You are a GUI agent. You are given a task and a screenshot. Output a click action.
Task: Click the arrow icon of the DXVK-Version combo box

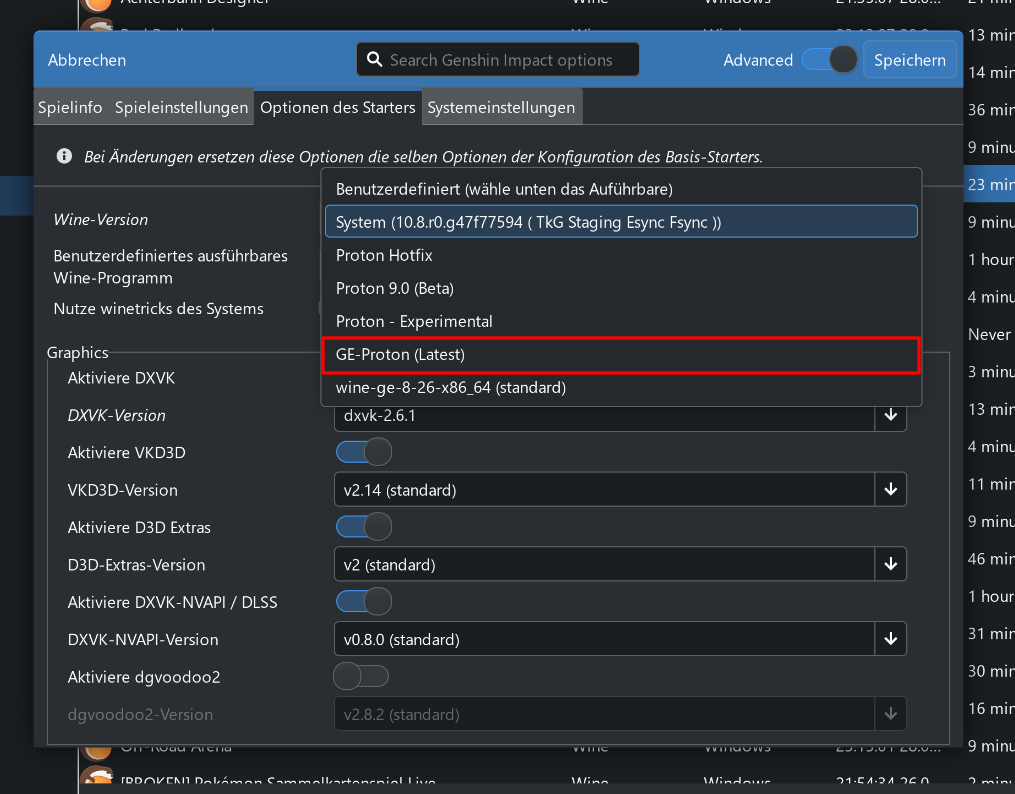pyautogui.click(x=891, y=415)
